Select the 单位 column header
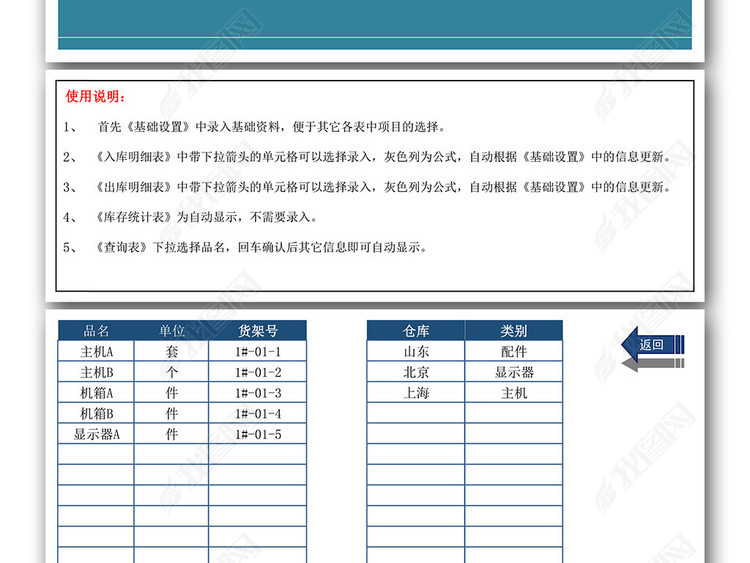Viewport: 750px width, 563px height. (x=171, y=331)
